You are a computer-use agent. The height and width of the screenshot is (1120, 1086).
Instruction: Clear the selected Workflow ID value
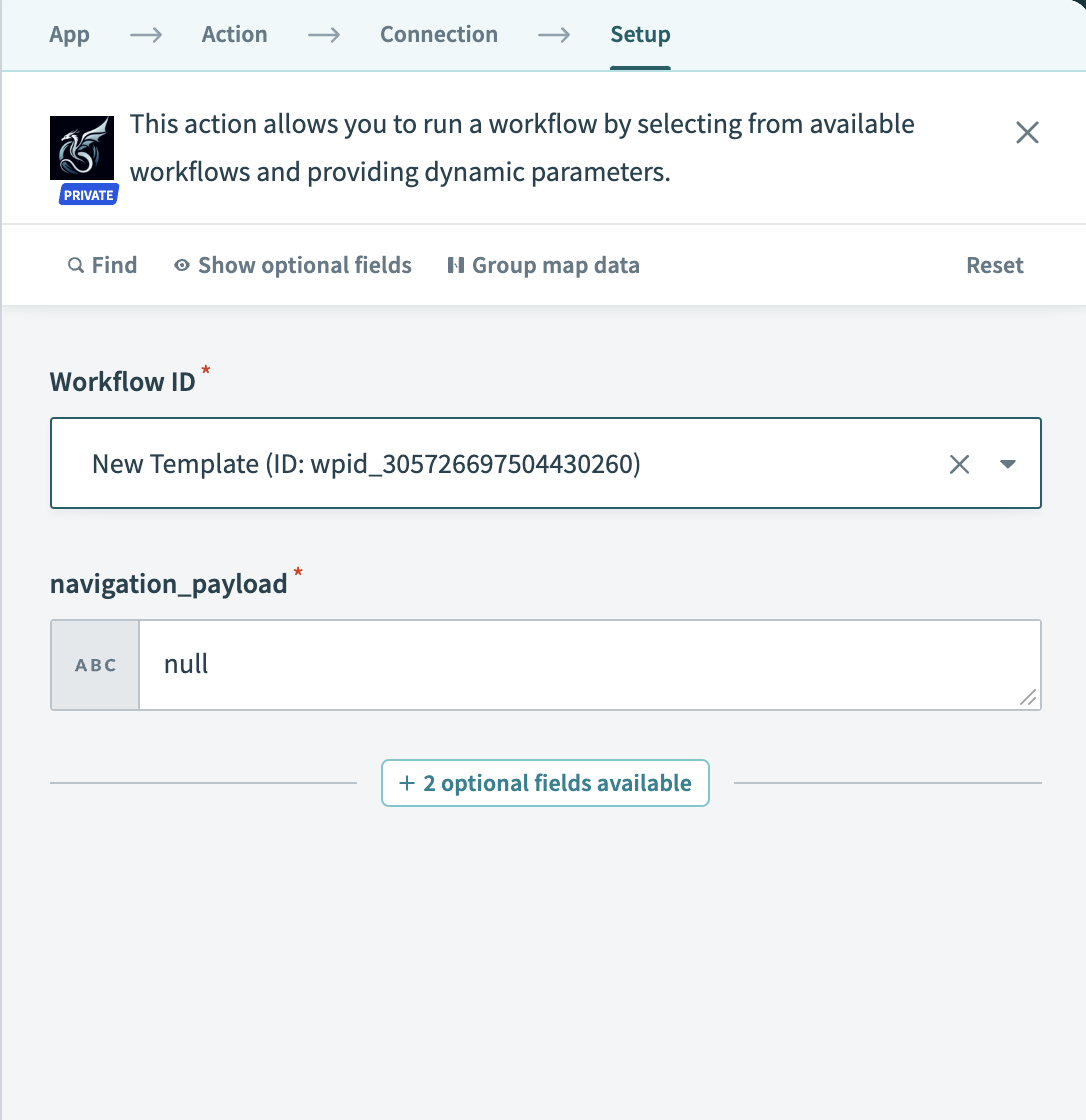(x=959, y=464)
